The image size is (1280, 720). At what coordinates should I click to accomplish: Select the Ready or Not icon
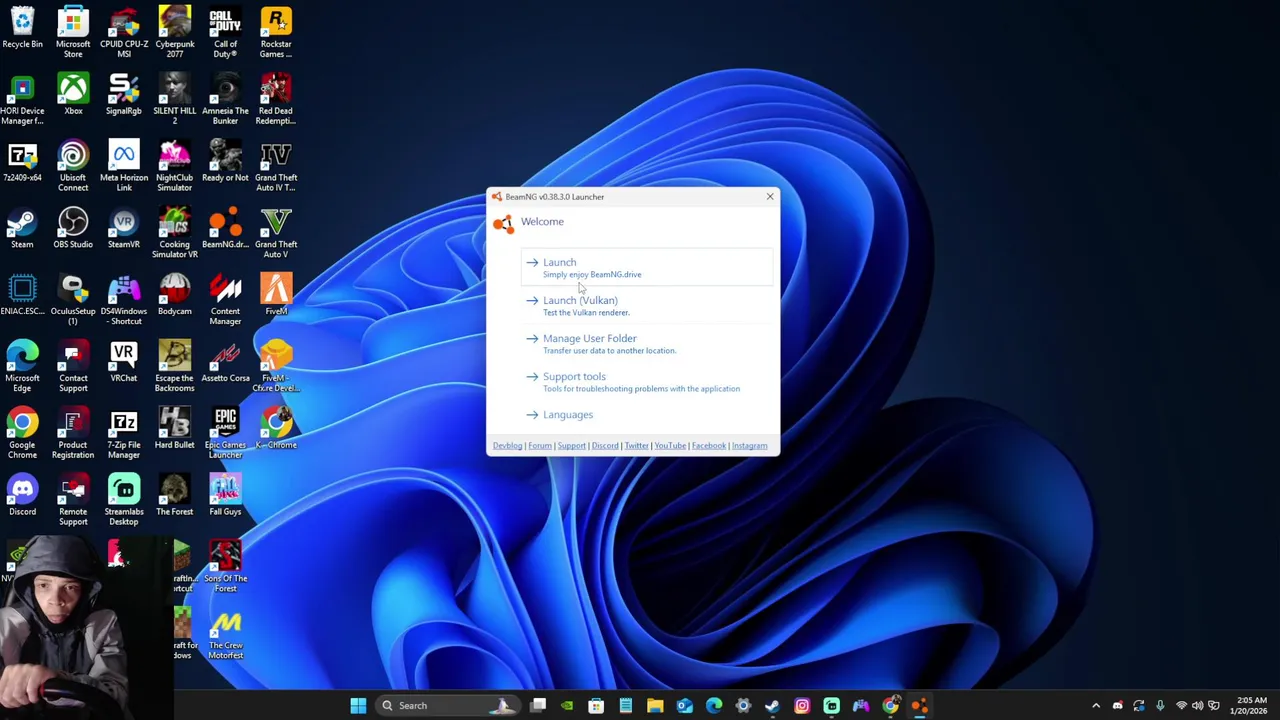pos(225,162)
